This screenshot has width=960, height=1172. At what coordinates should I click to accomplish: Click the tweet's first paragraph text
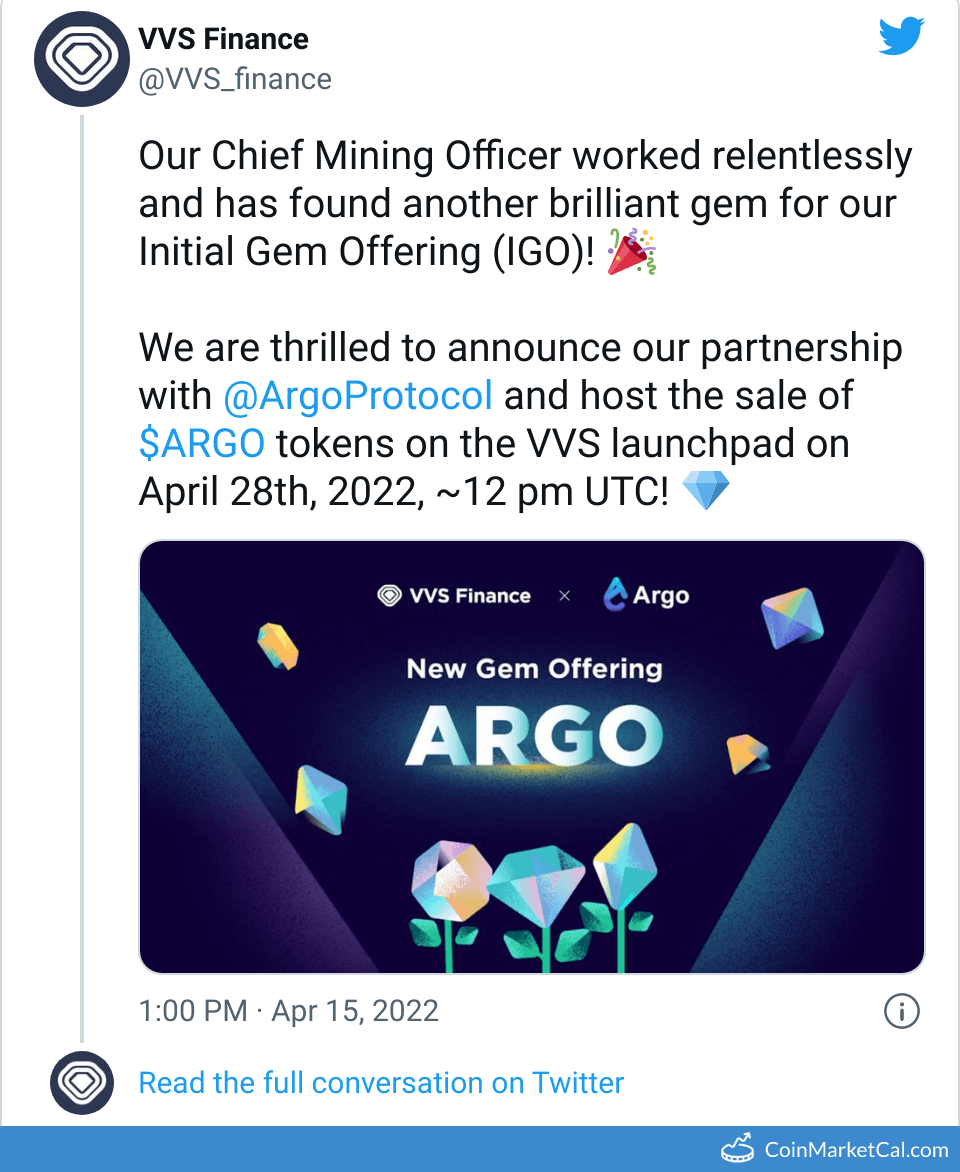pos(525,204)
